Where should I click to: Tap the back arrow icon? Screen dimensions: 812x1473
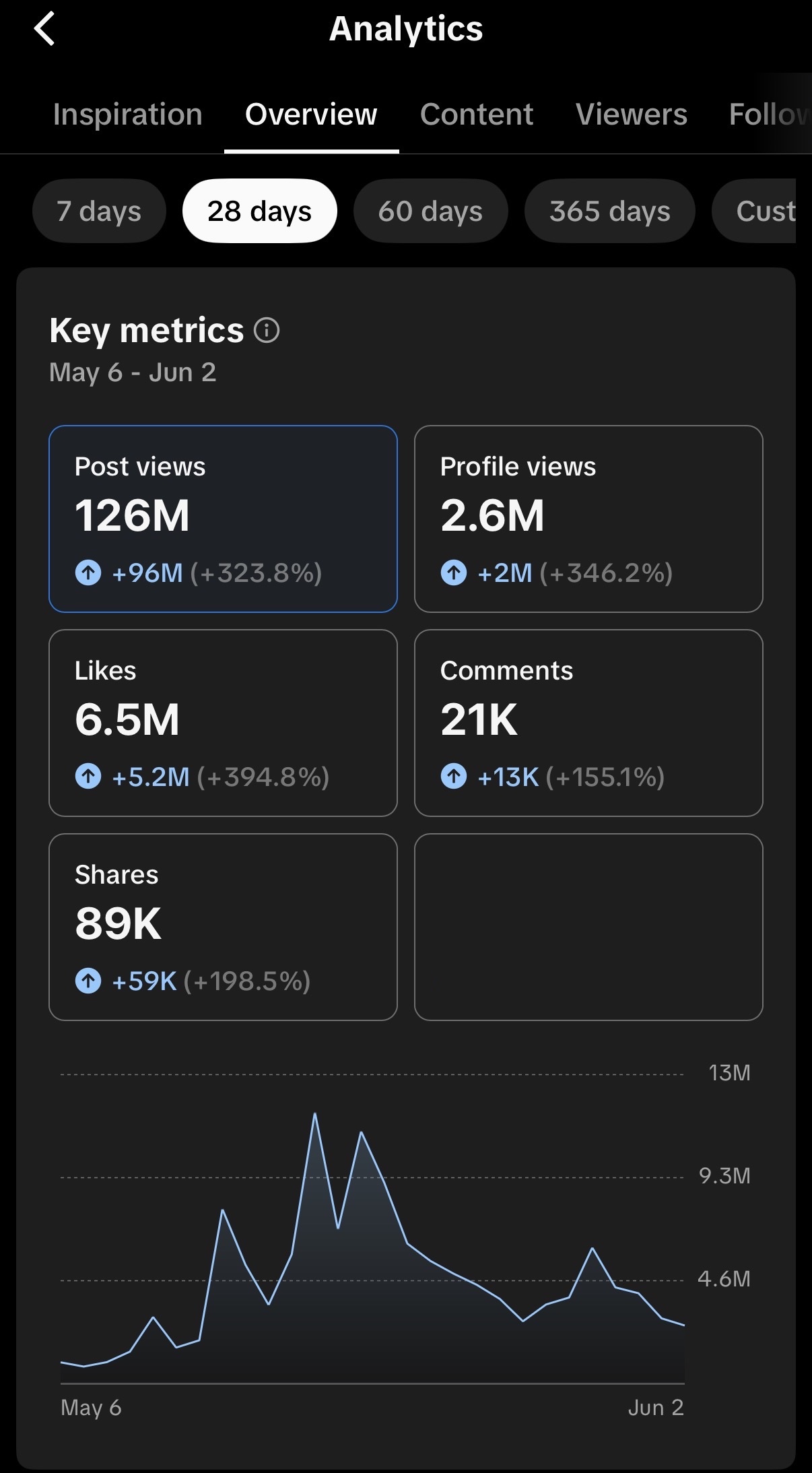click(x=44, y=30)
